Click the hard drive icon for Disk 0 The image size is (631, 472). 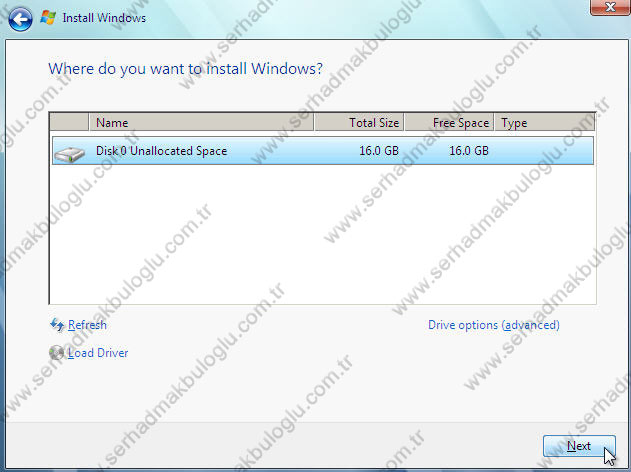tap(70, 152)
